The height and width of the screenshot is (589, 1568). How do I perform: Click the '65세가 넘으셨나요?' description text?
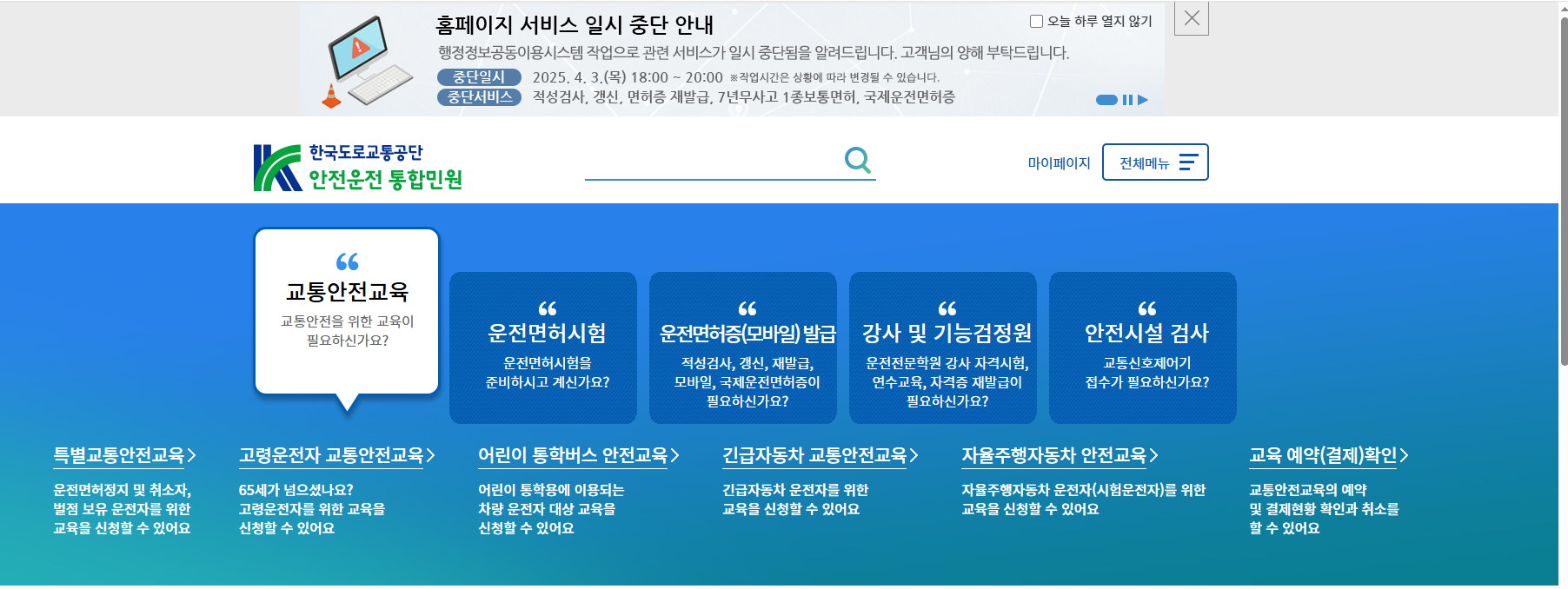pos(296,490)
